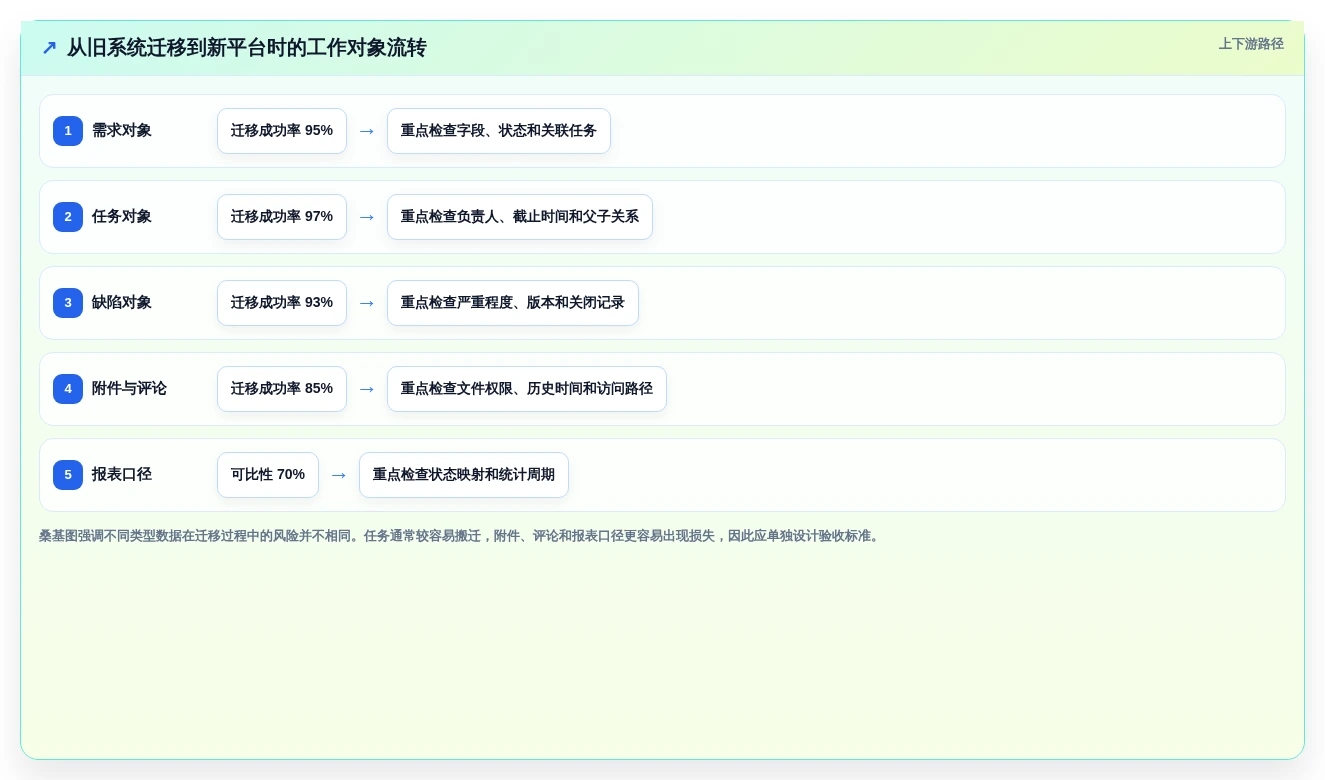Click 重点检查负责人、截止时间和父子关系 chip
Screen dimensions: 1325x780
pyautogui.click(x=520, y=217)
